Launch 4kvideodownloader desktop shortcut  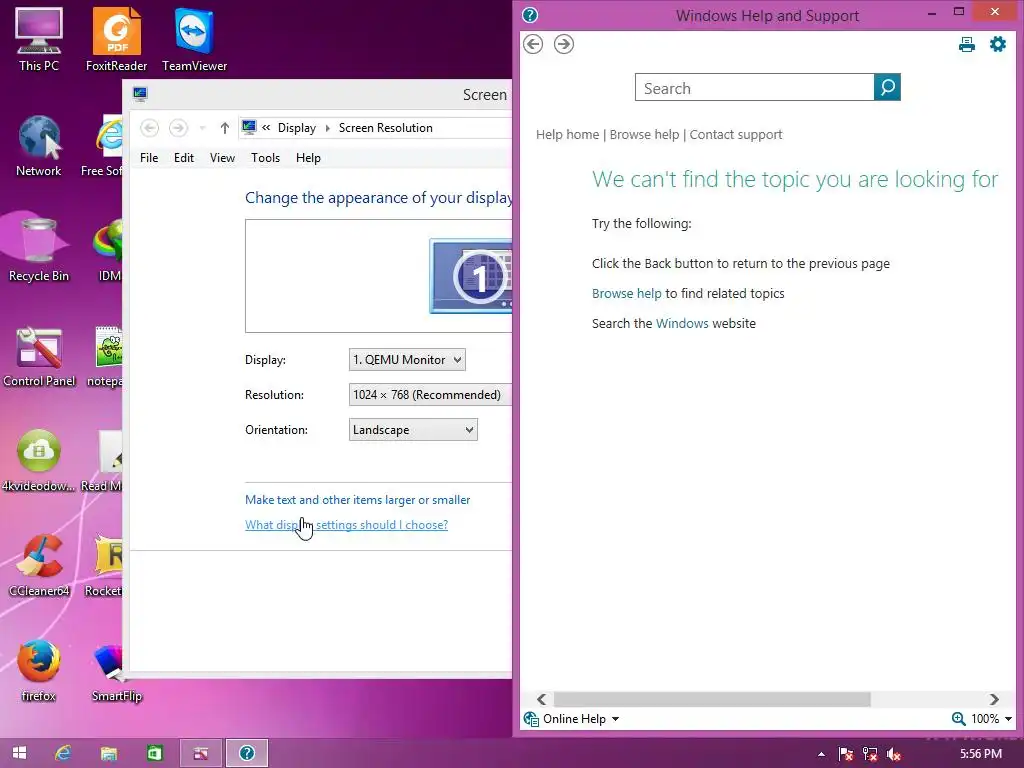coord(39,460)
